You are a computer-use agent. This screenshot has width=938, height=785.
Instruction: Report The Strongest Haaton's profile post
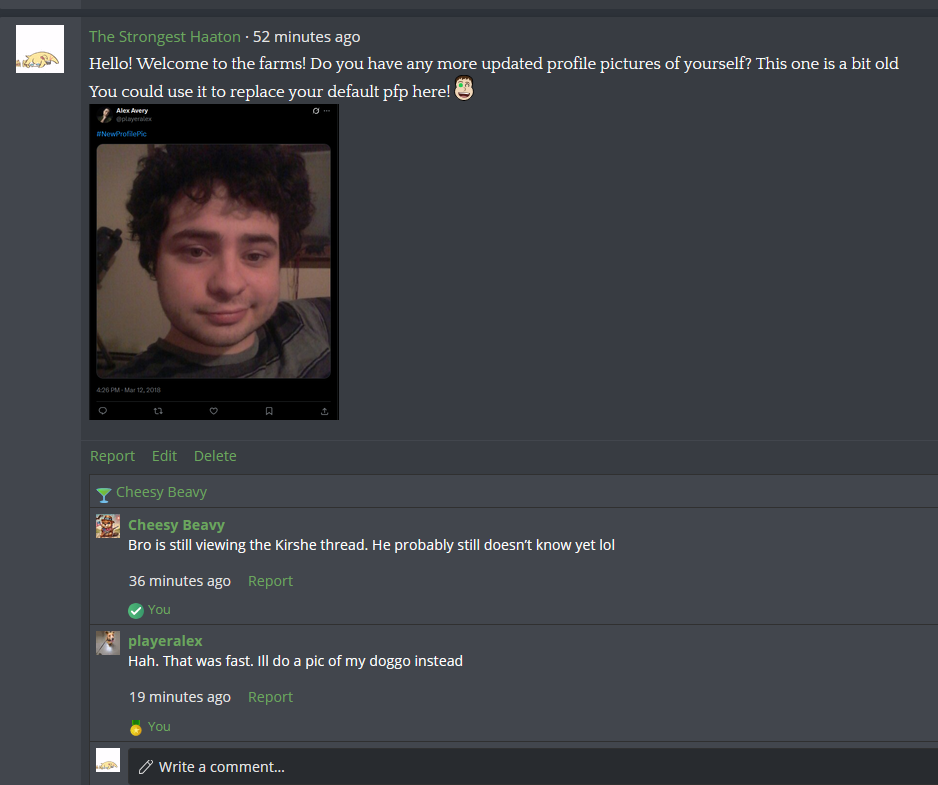pos(112,456)
